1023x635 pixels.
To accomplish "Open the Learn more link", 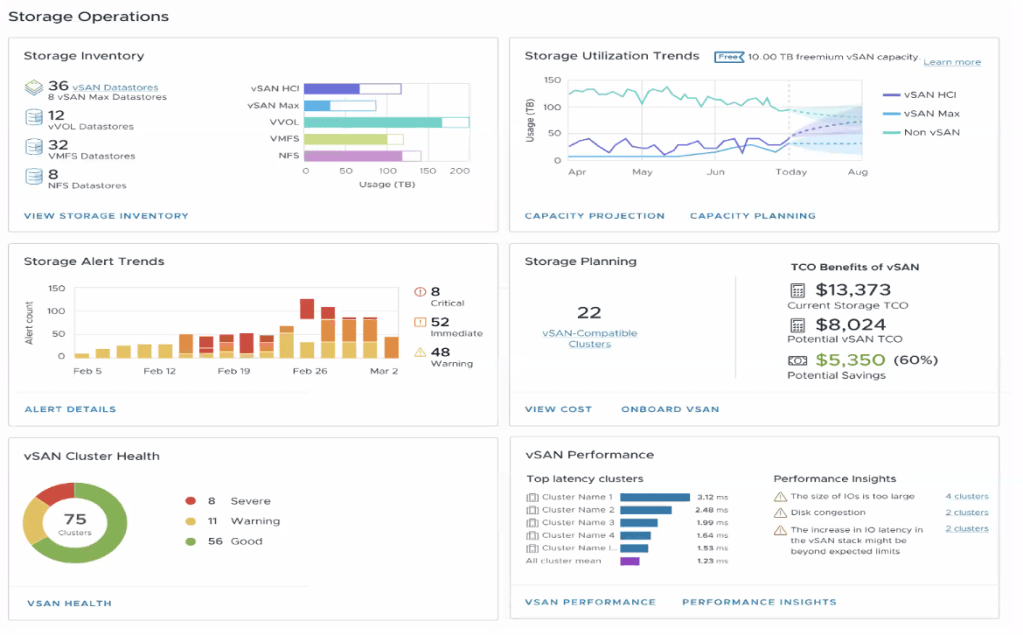I will pos(951,62).
